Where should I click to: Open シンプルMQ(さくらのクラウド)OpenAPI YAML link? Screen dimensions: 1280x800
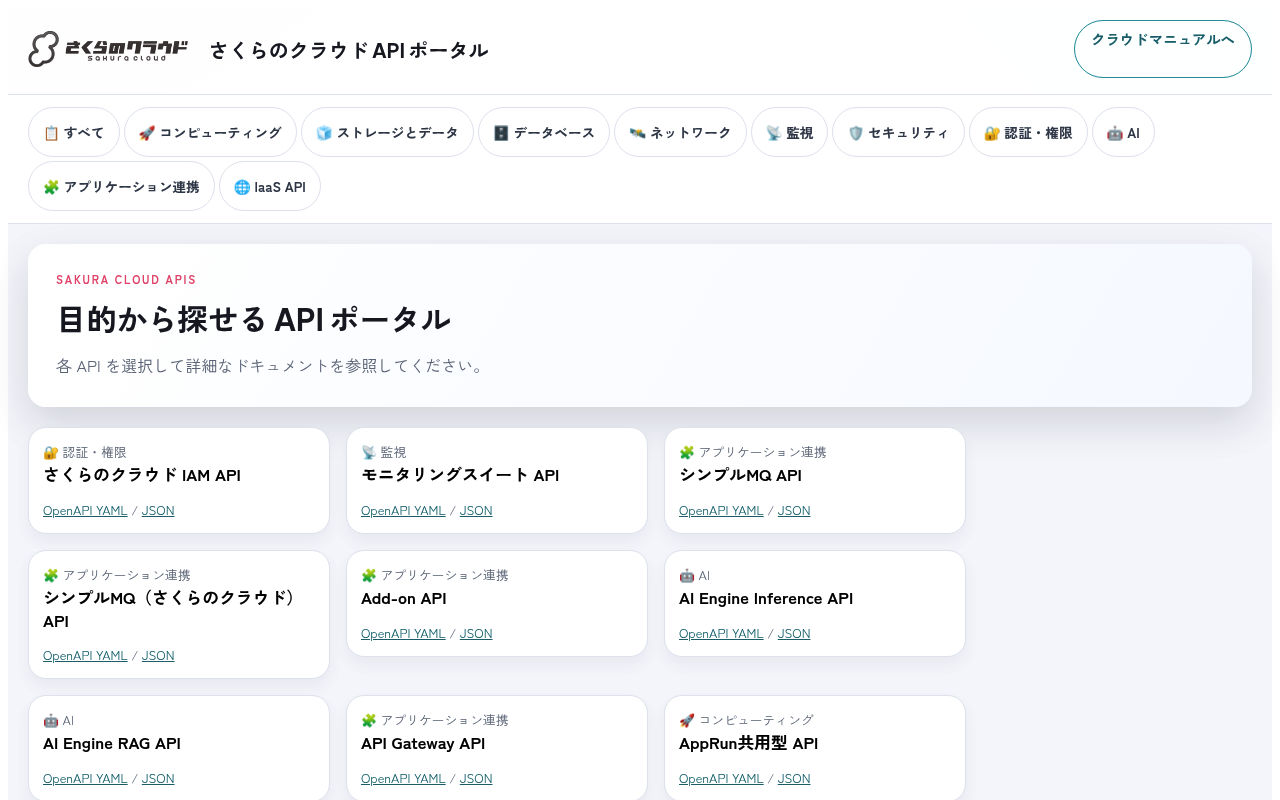click(x=85, y=655)
